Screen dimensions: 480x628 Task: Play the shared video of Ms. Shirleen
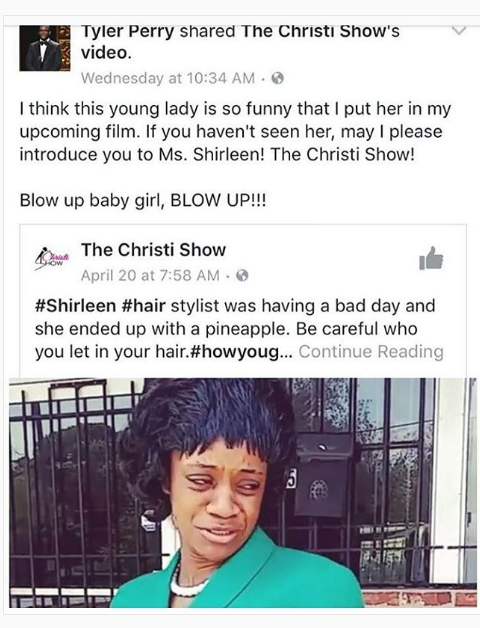click(x=243, y=493)
